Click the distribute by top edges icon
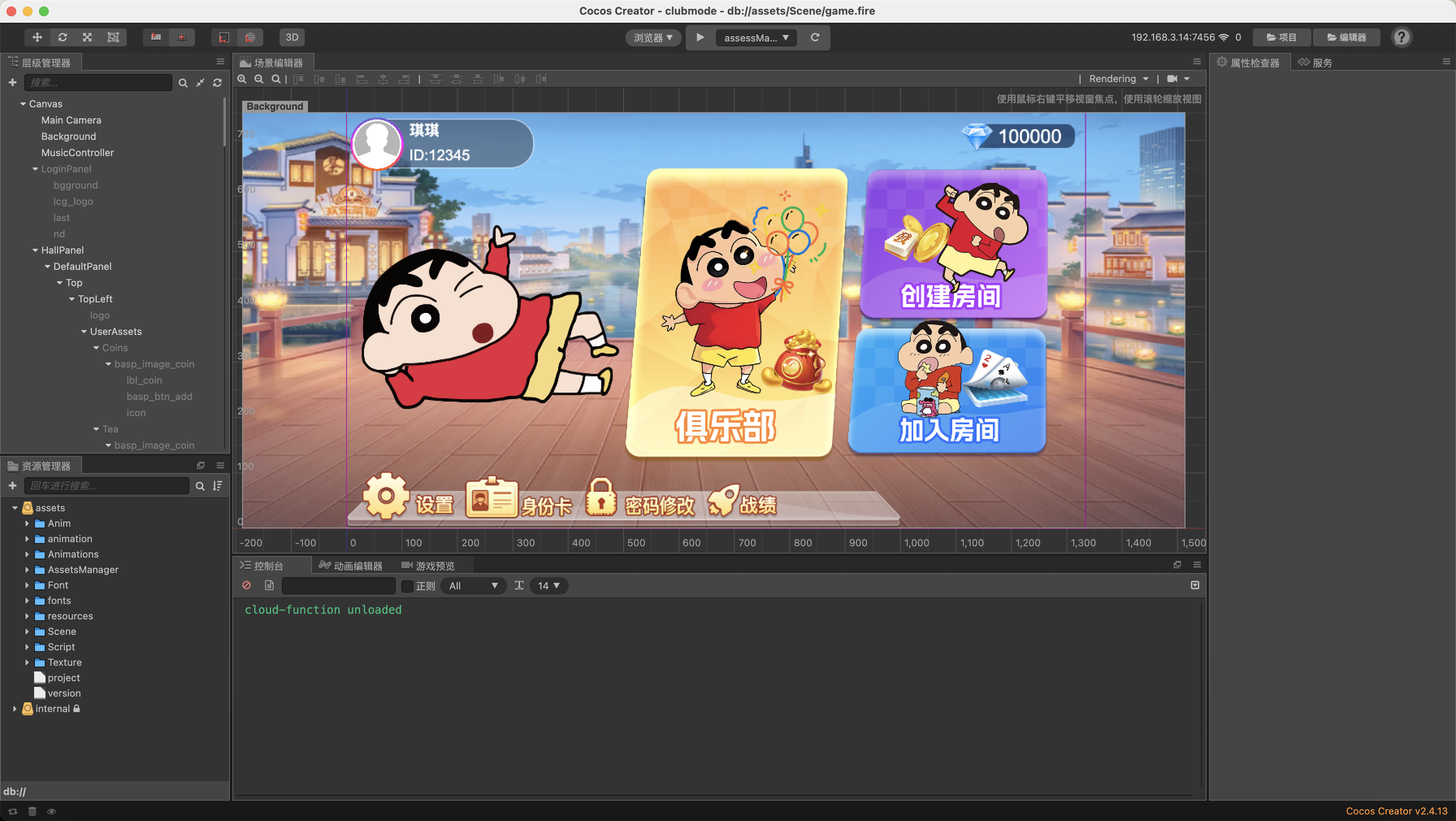1456x821 pixels. click(435, 79)
